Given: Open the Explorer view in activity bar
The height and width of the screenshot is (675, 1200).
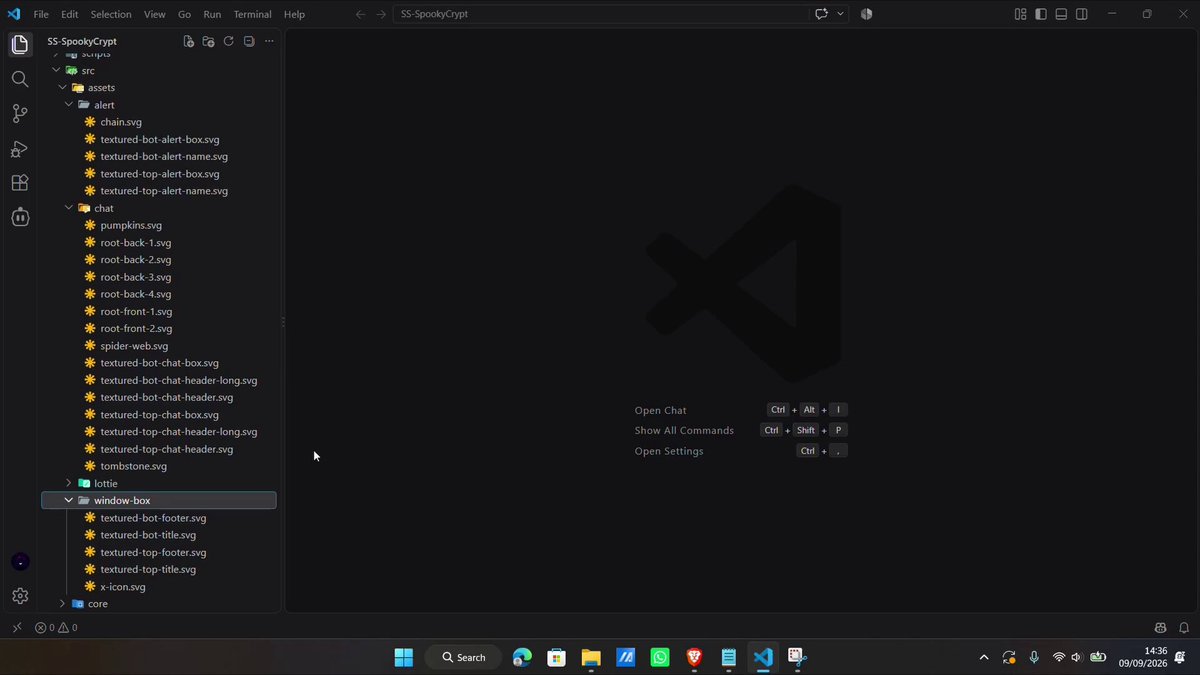Looking at the screenshot, I should point(19,45).
